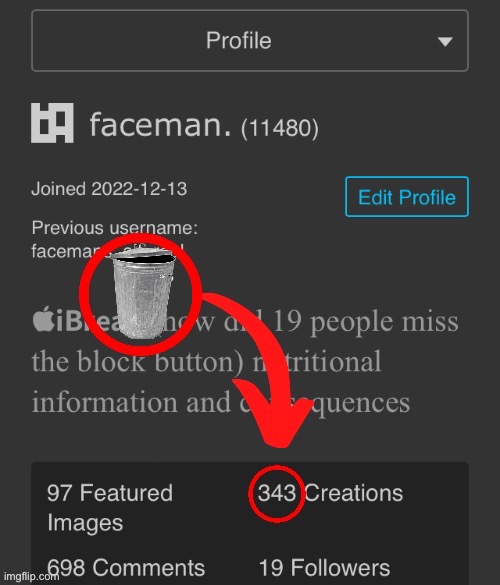Screen dimensions: 500x585
Task: Click the Apple logo in bio
Action: (x=43, y=319)
